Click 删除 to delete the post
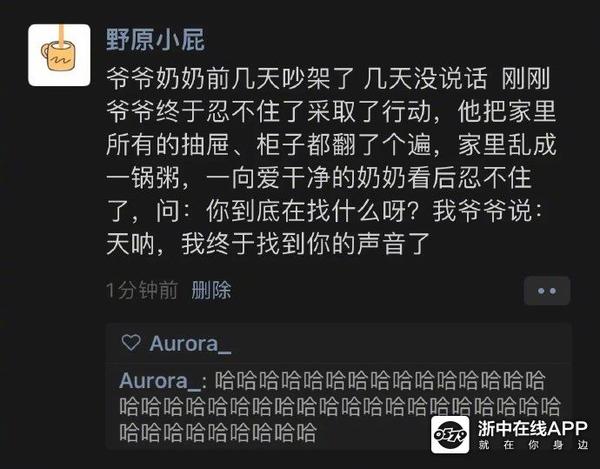 [x=211, y=290]
